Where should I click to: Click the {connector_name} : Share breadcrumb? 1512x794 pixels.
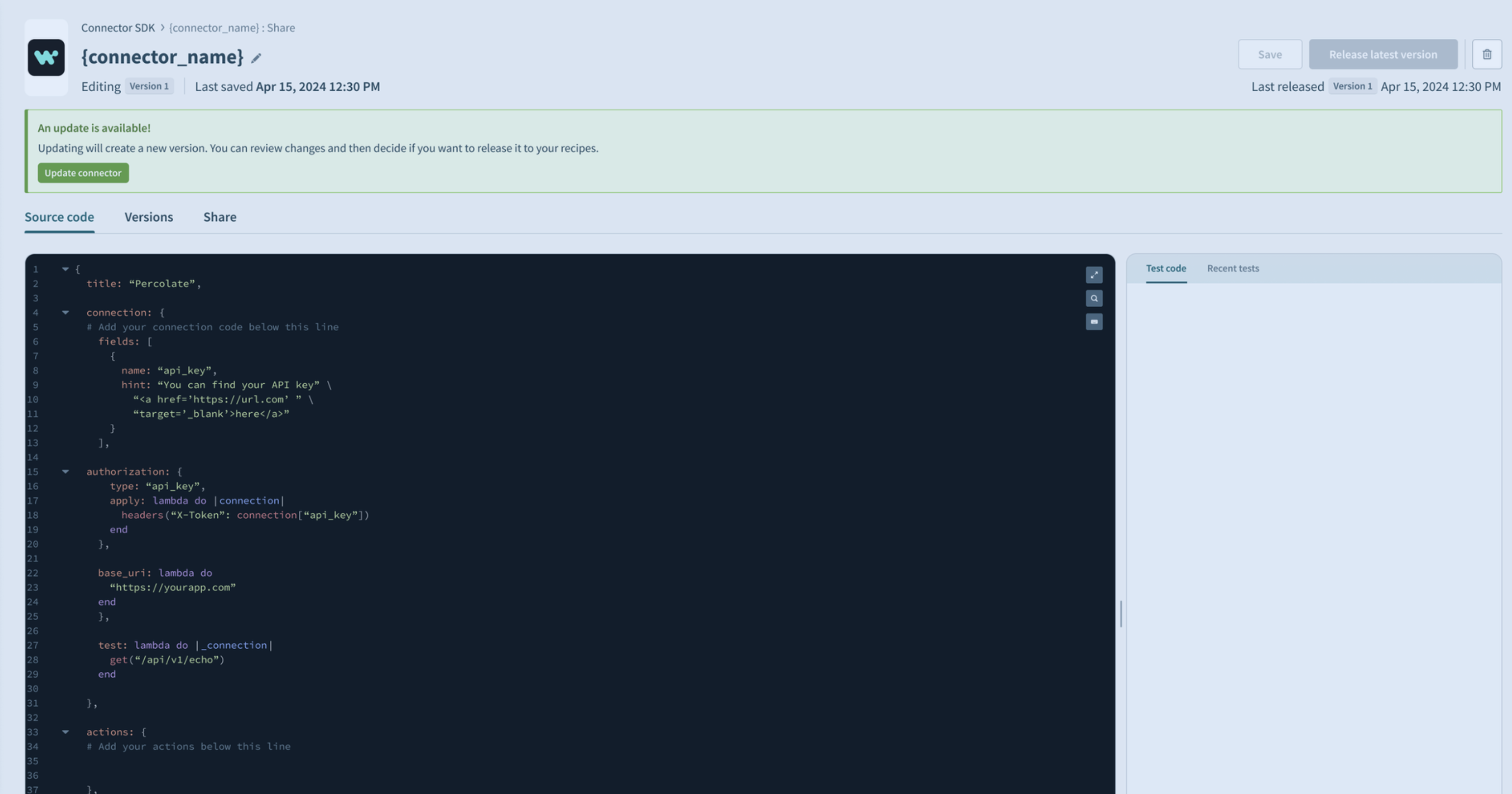point(232,27)
